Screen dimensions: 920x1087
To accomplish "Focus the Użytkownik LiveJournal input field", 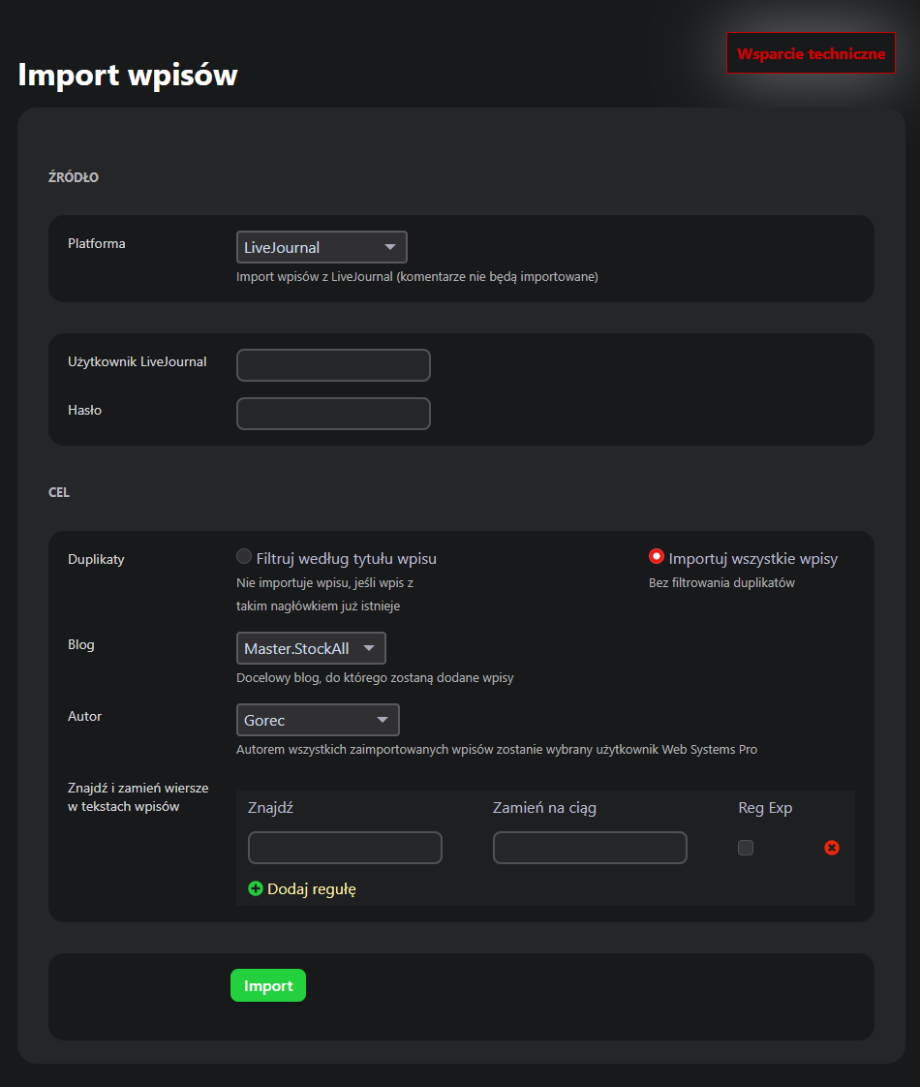I will pos(333,365).
